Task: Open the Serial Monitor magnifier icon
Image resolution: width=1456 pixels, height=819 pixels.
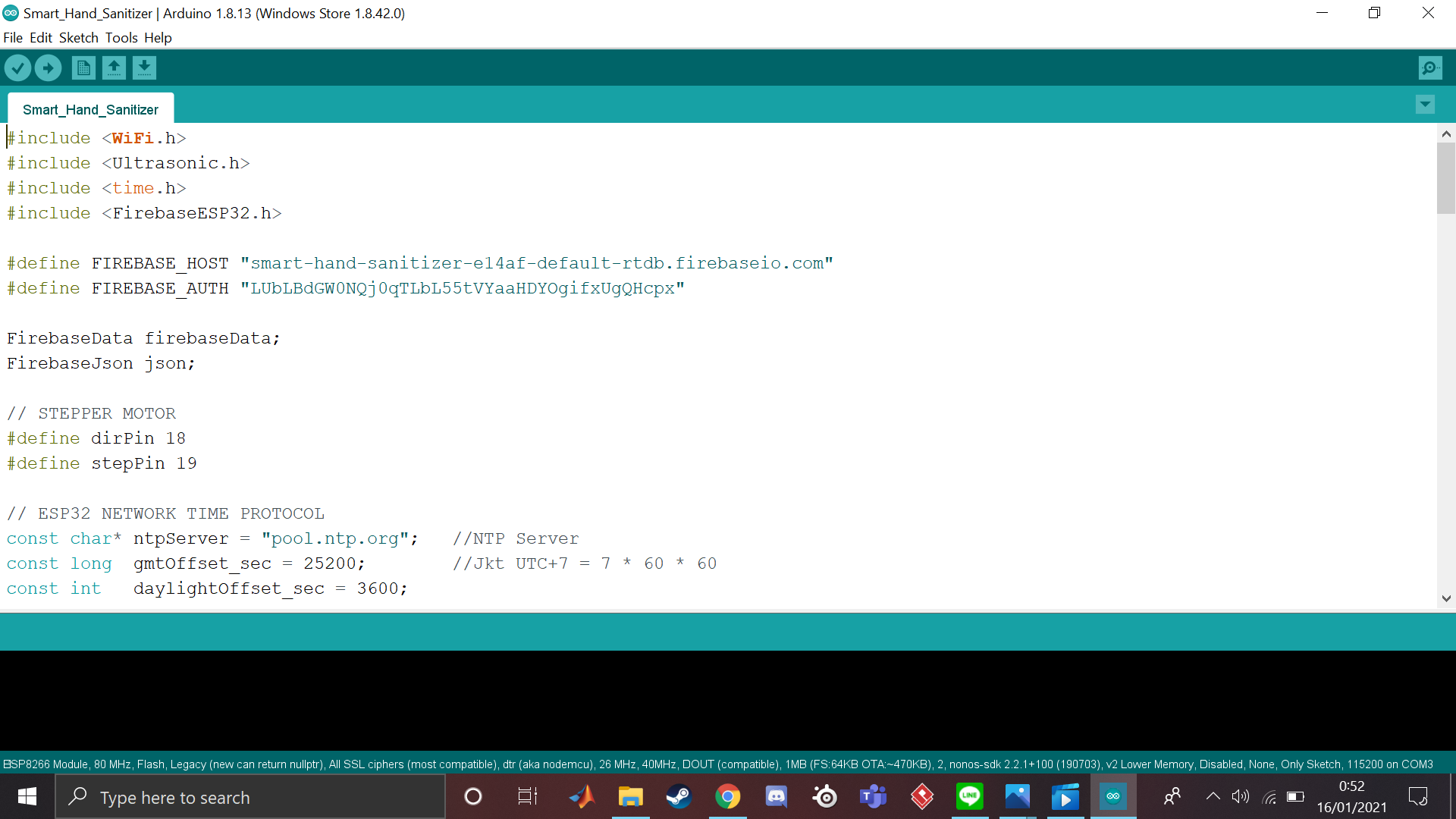Action: [x=1429, y=68]
